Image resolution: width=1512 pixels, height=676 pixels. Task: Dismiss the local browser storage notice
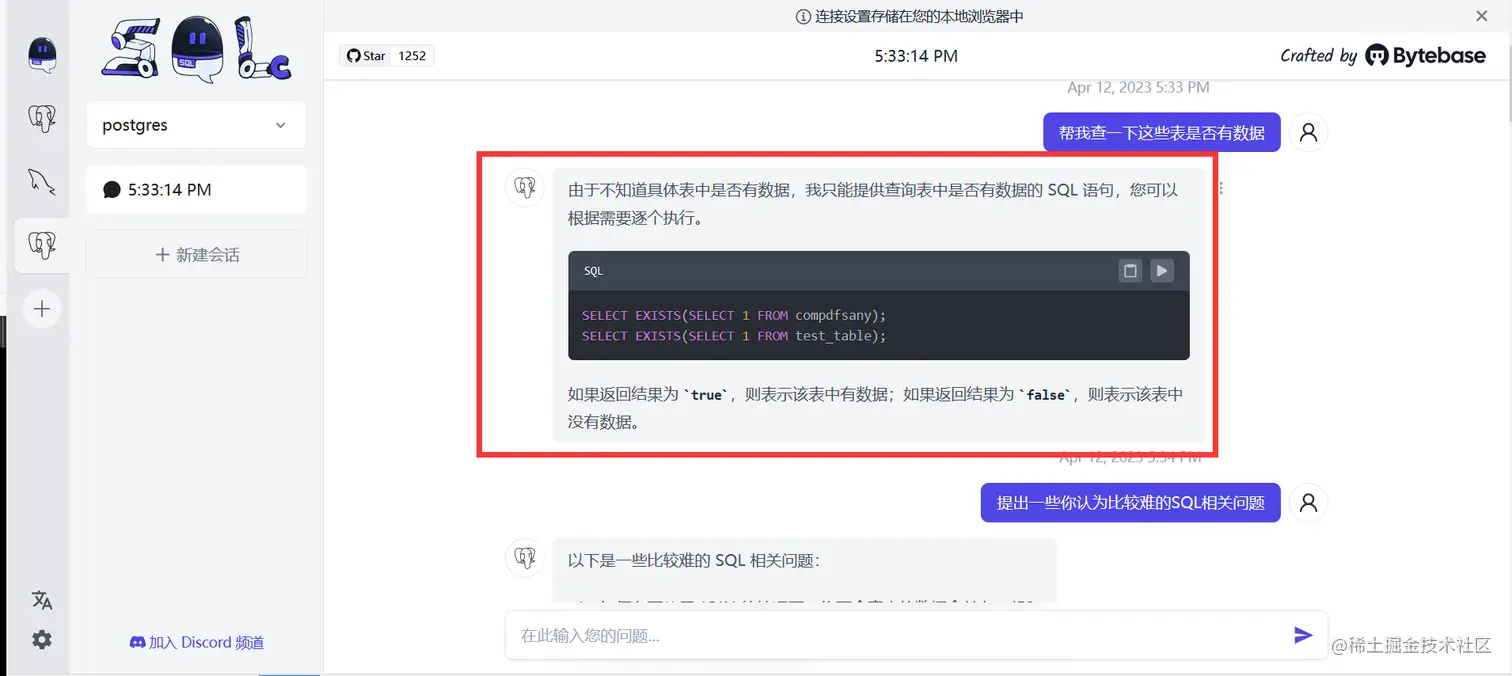1483,16
